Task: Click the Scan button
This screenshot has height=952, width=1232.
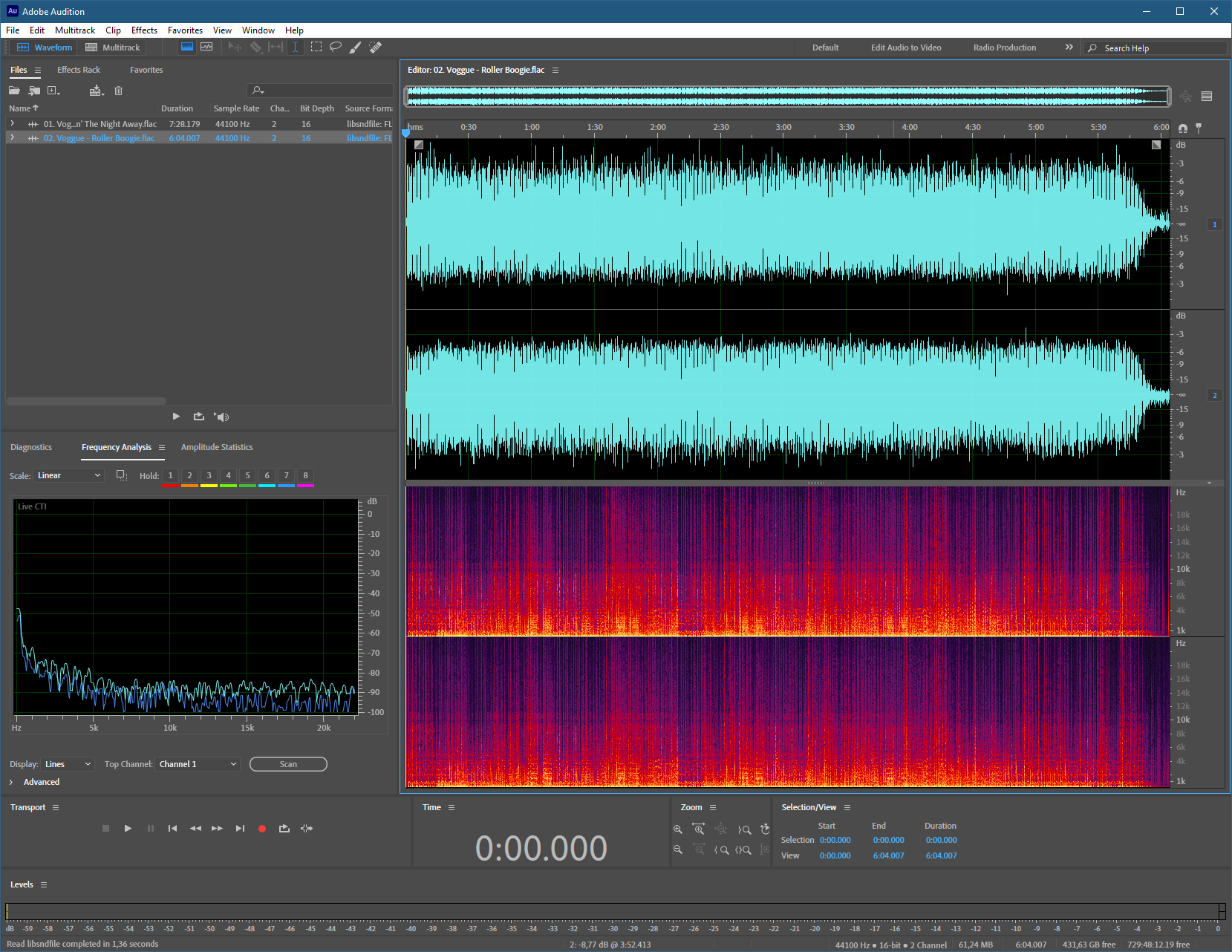Action: (288, 764)
